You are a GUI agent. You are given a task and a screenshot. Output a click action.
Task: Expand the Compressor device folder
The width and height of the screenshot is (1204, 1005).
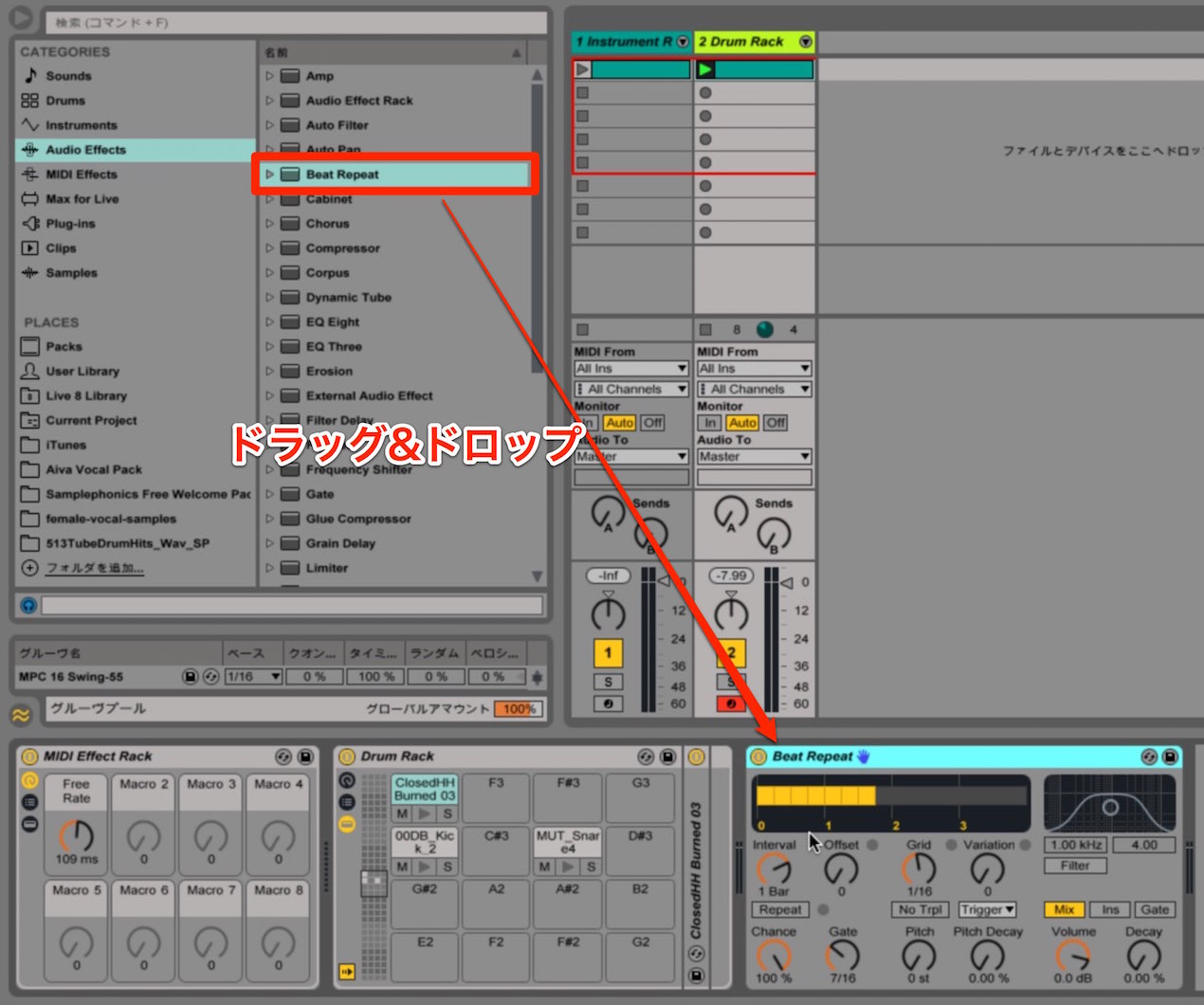(x=270, y=248)
